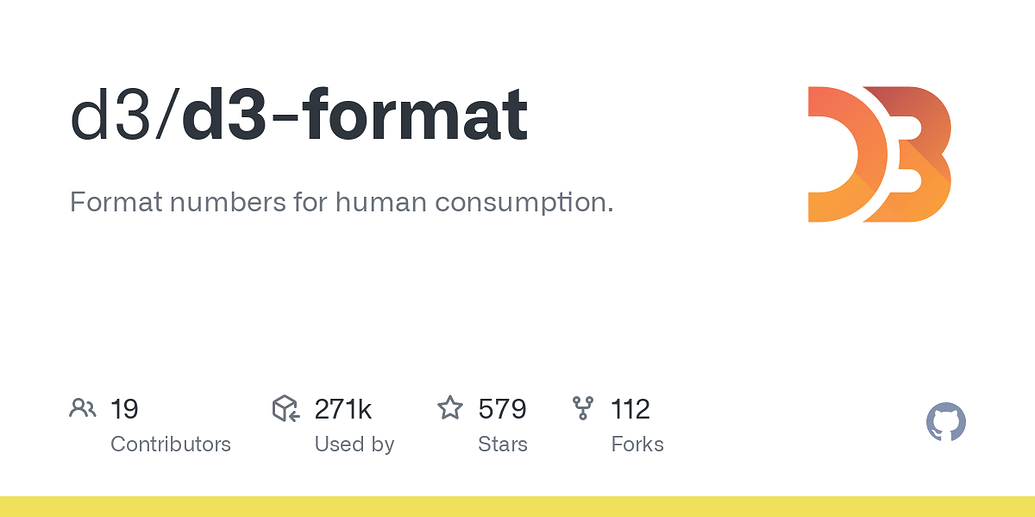The width and height of the screenshot is (1035, 517).
Task: Click the Used by package icon
Action: click(286, 409)
